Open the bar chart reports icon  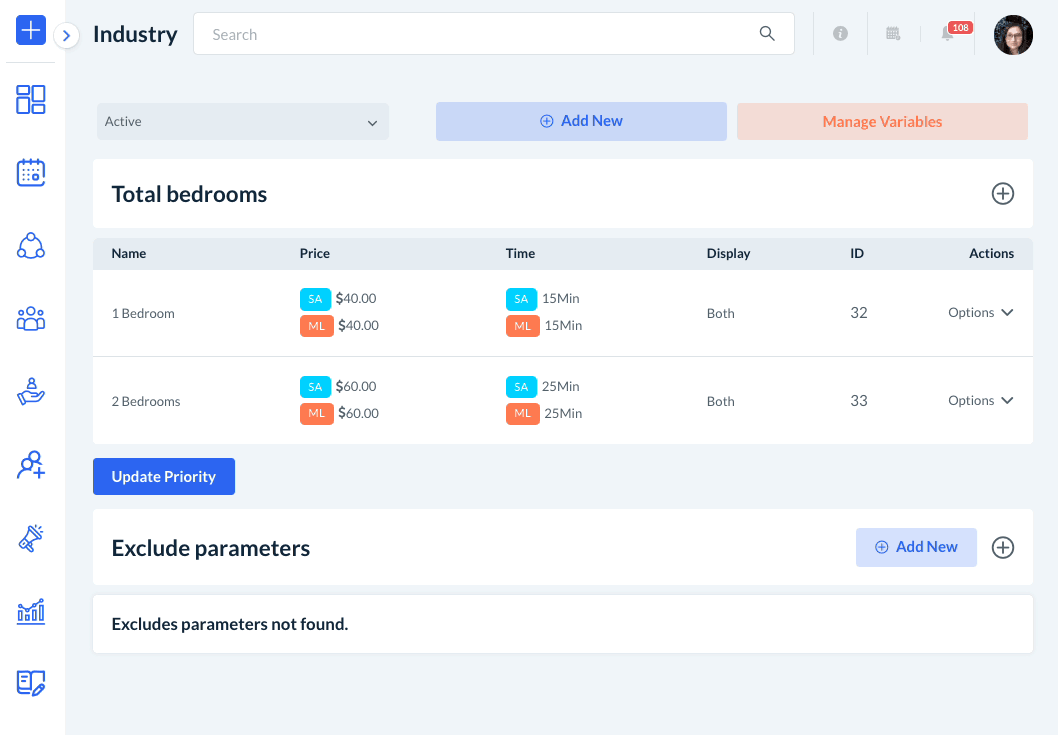pyautogui.click(x=30, y=611)
